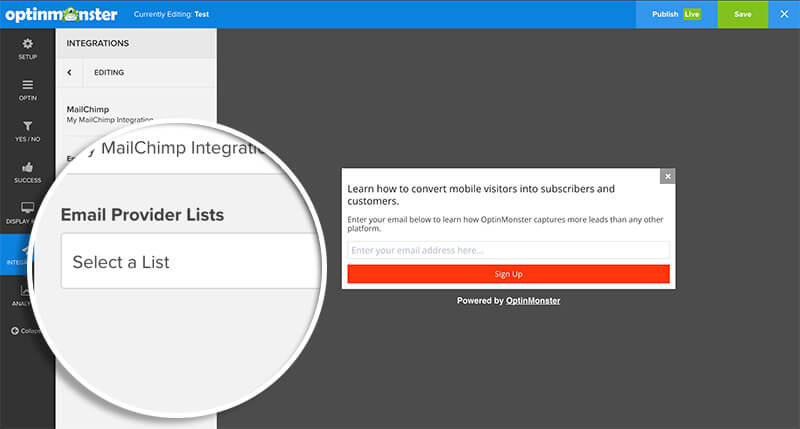Go back with the Editing arrow
Viewport: 800px width, 429px height.
click(x=69, y=72)
